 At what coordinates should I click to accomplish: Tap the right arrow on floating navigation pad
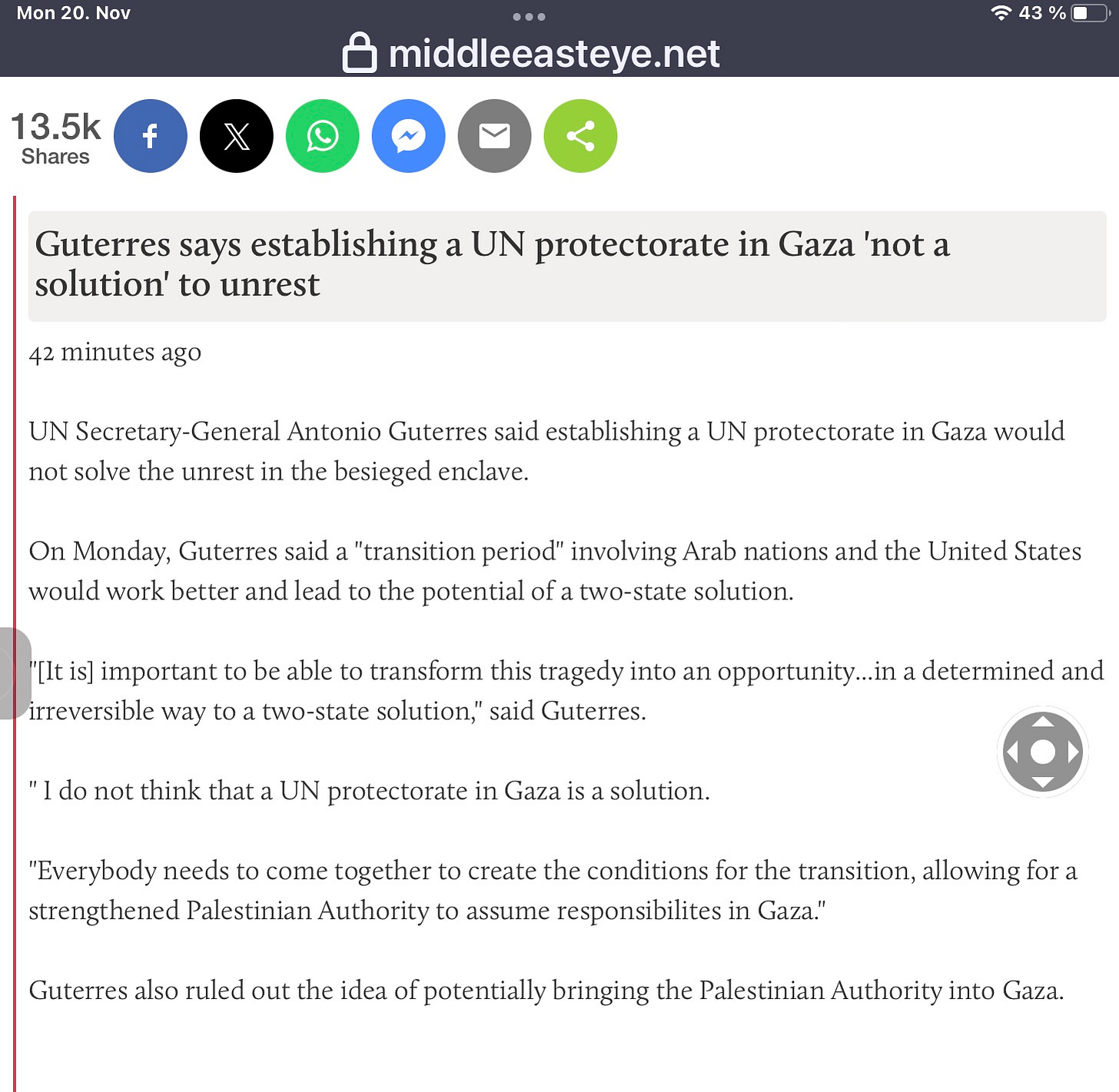1074,752
